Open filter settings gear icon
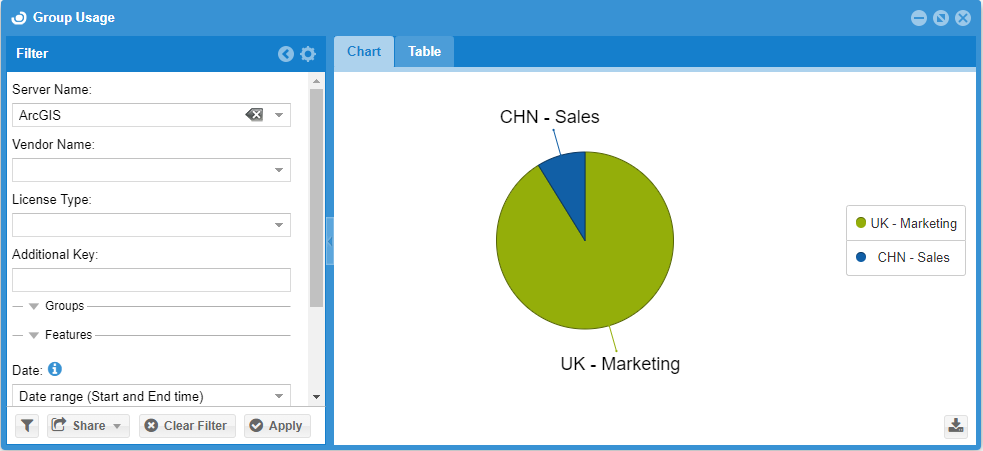Screen dimensions: 983x451 308,54
